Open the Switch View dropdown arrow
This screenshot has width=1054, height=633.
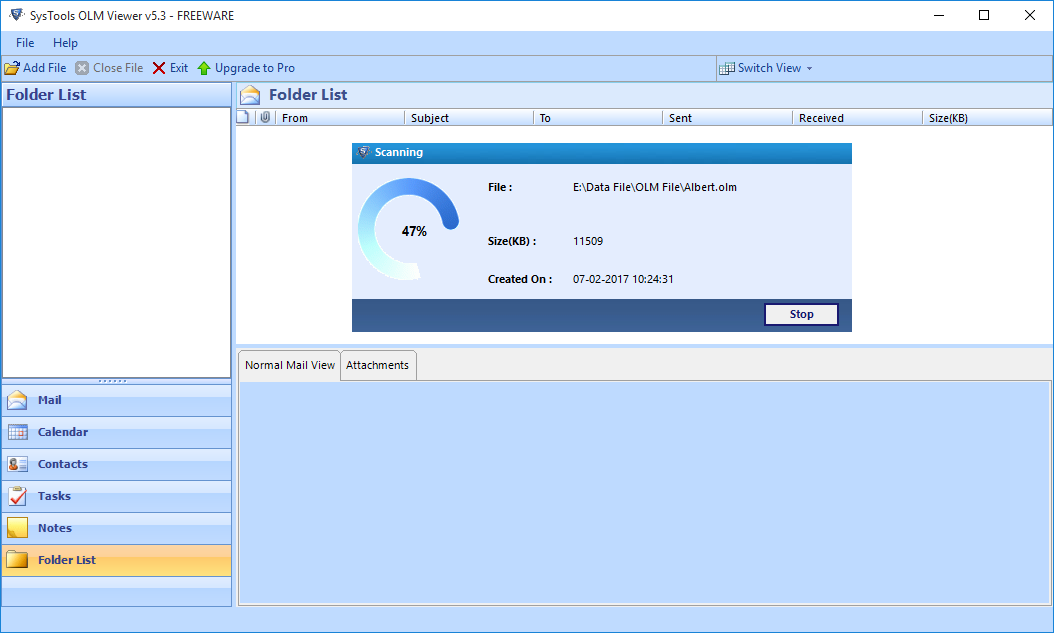(x=809, y=69)
